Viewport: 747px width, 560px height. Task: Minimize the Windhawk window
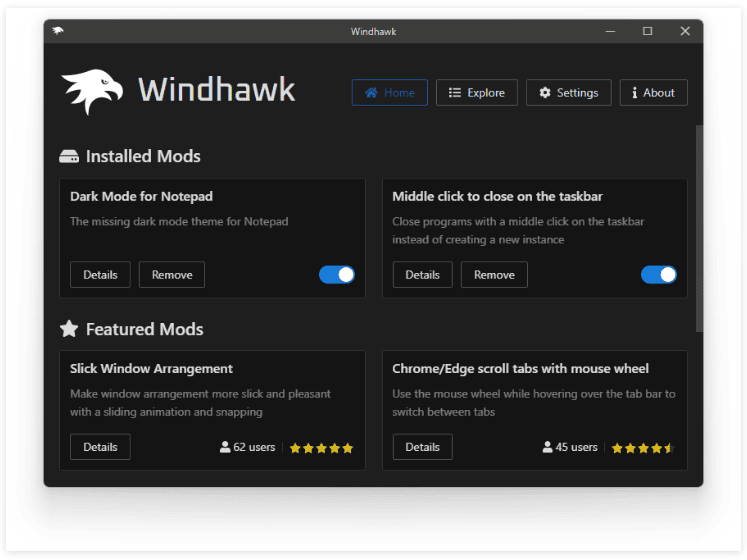click(x=610, y=31)
